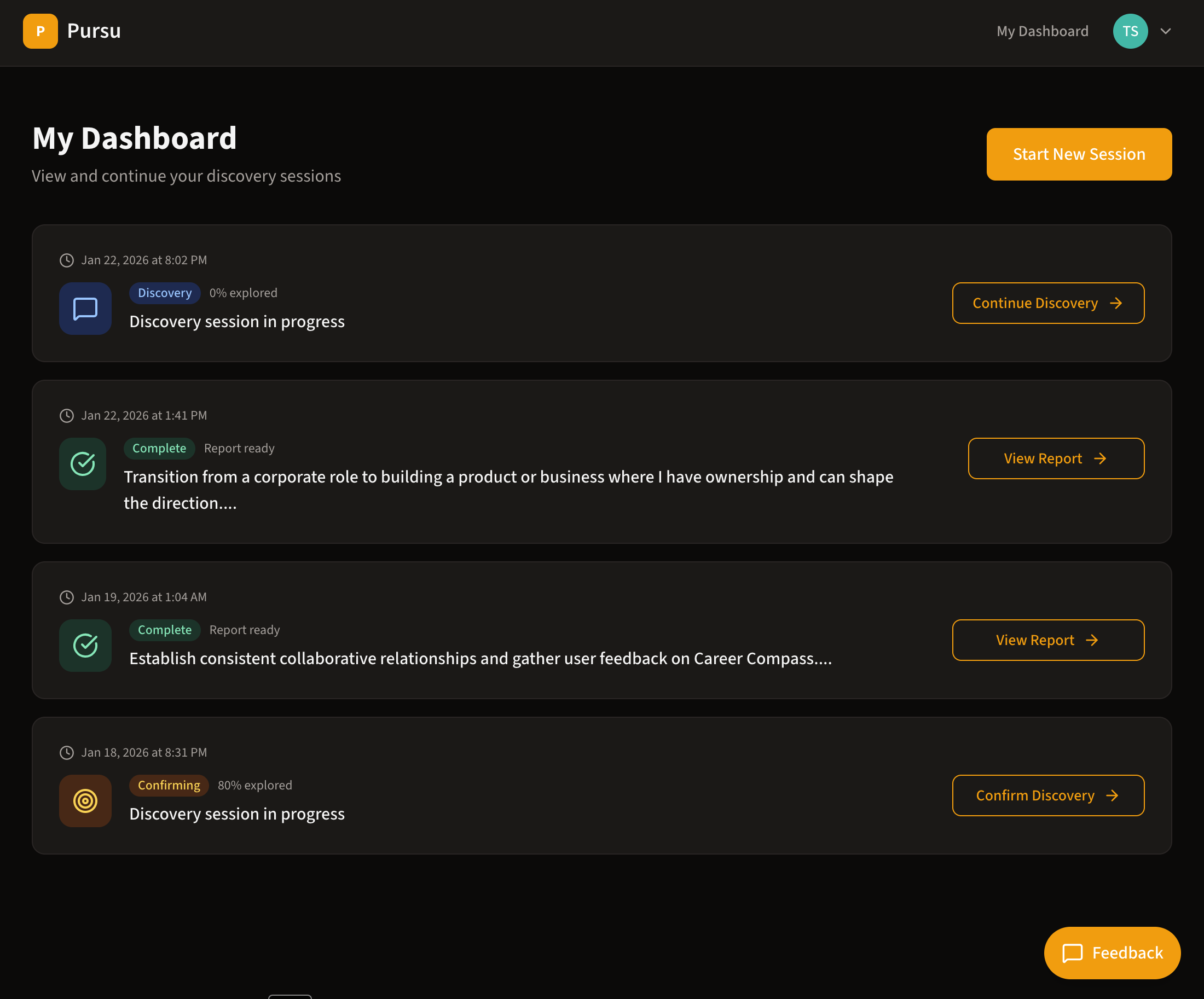Click the Pursu brand name text
Image resolution: width=1204 pixels, height=999 pixels.
coord(94,31)
